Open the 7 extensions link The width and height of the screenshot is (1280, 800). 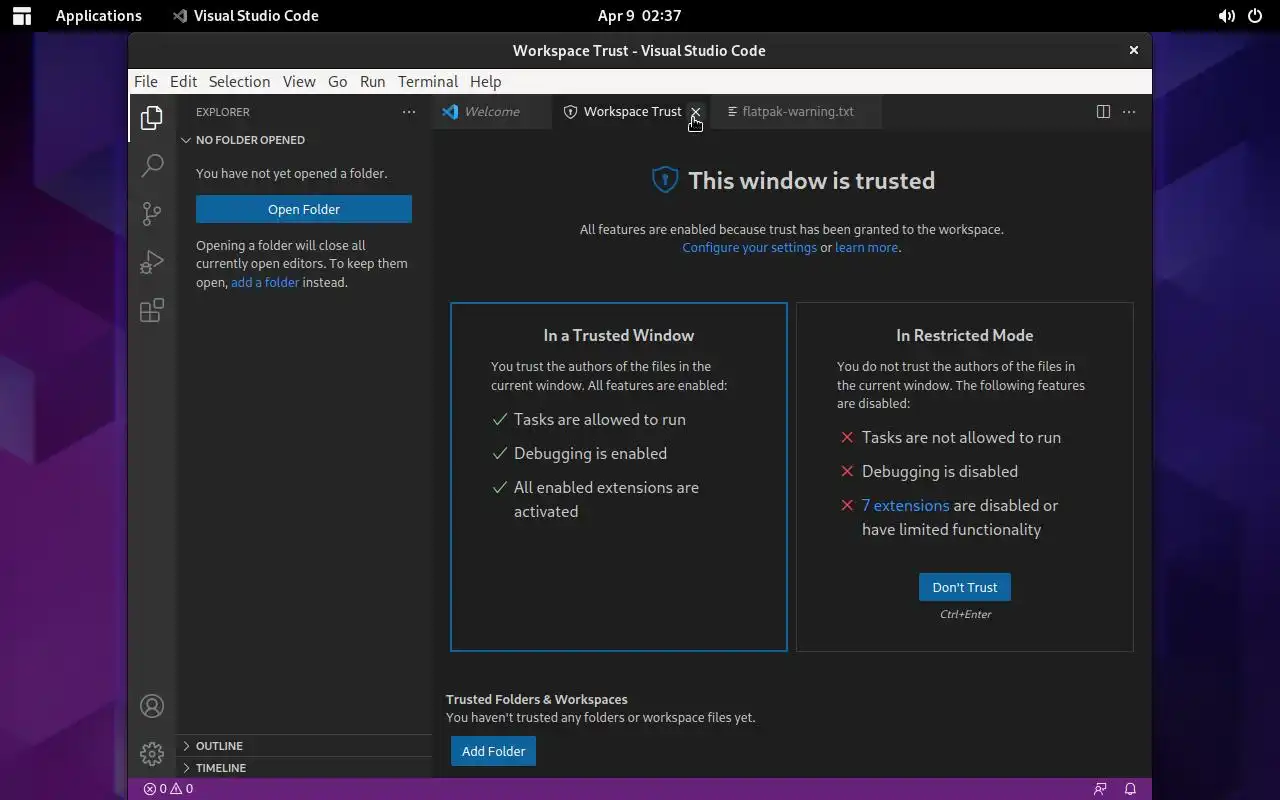pyautogui.click(x=905, y=506)
